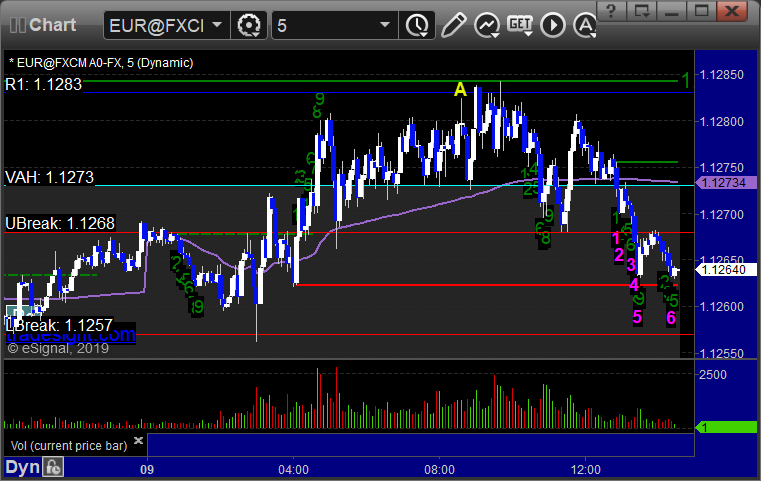Click the 2500 volume axis label

[713, 375]
